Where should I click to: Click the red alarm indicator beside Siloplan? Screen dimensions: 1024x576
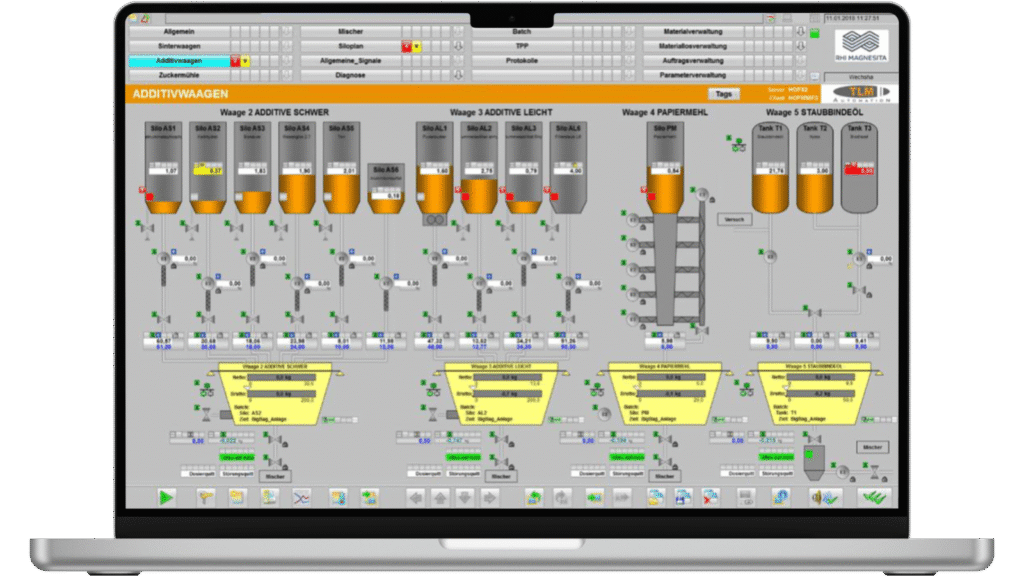(x=406, y=46)
